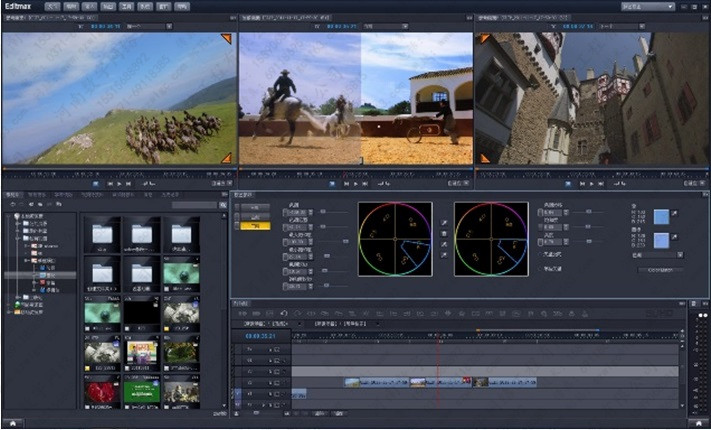Select top eyedropper beside the left color wheel
711x430 pixels.
[443, 222]
